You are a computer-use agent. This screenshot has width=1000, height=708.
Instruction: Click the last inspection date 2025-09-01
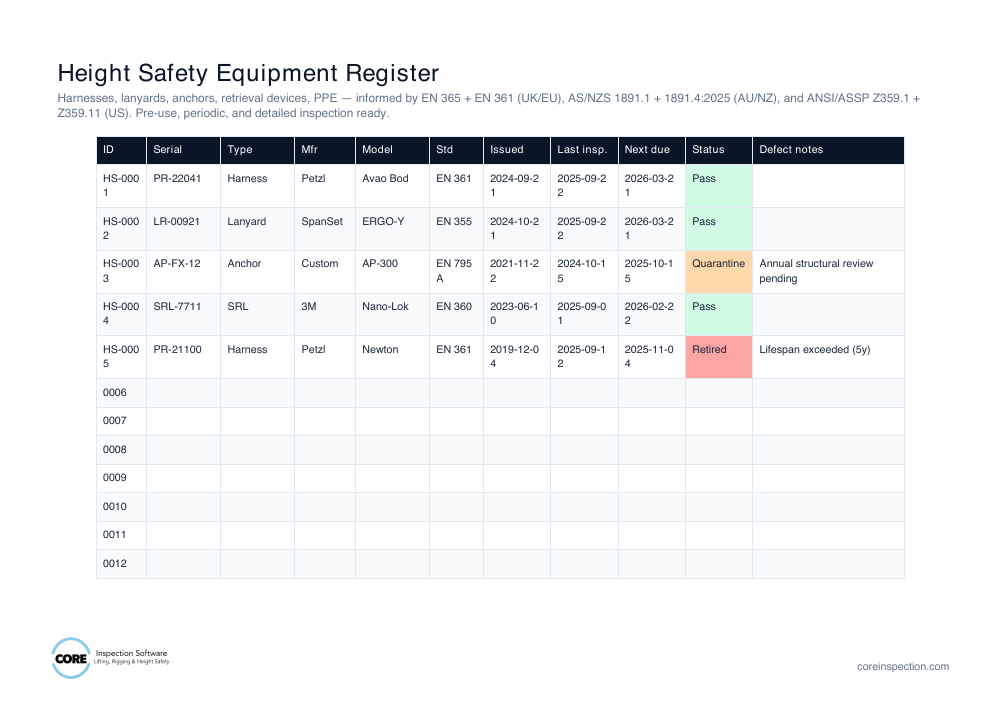pos(584,314)
